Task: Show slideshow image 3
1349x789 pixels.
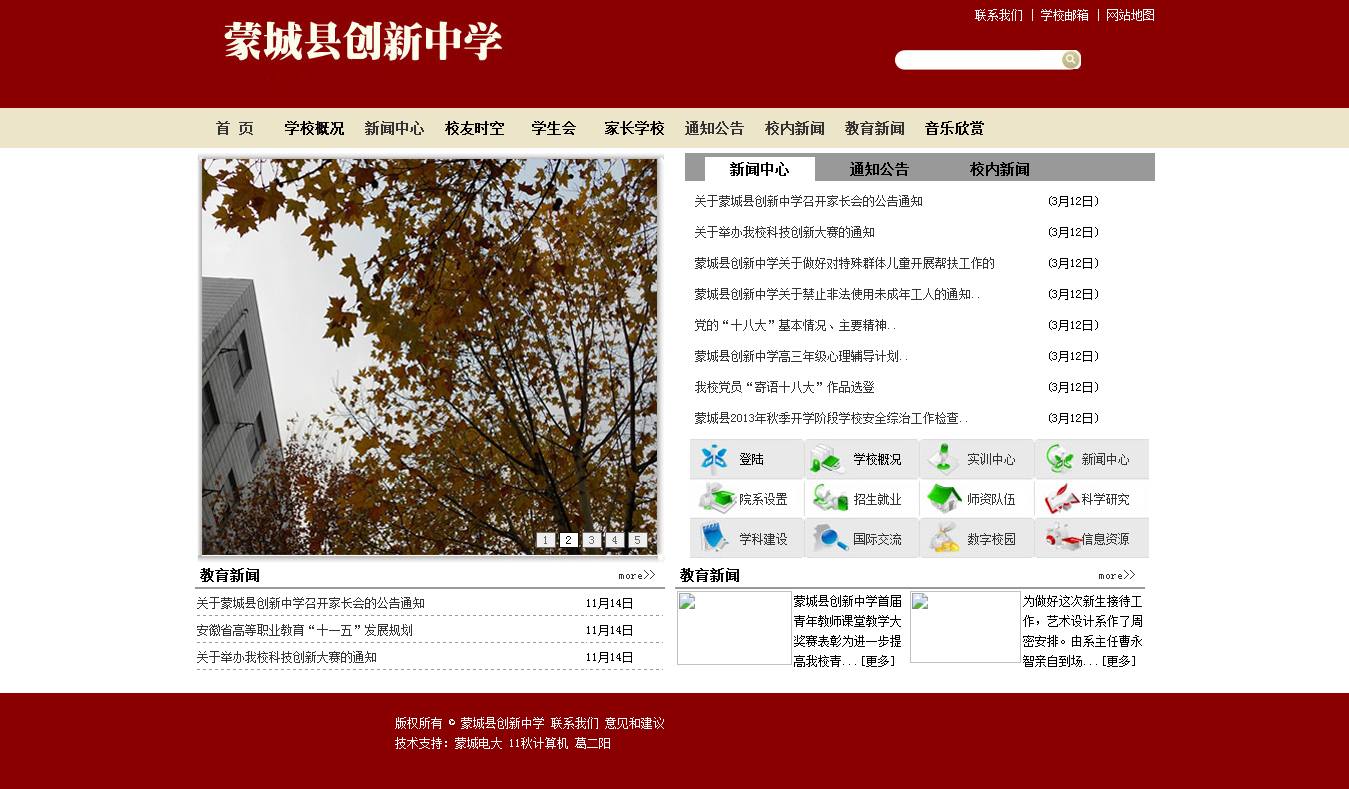Action: tap(591, 540)
